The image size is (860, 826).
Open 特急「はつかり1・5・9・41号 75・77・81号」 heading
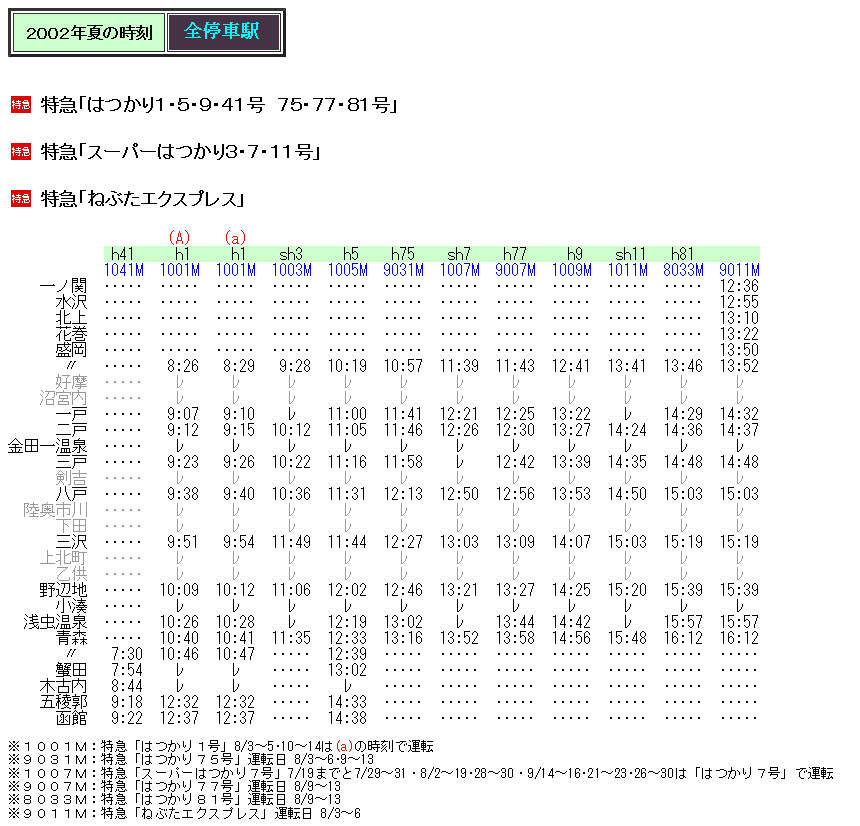[219, 104]
